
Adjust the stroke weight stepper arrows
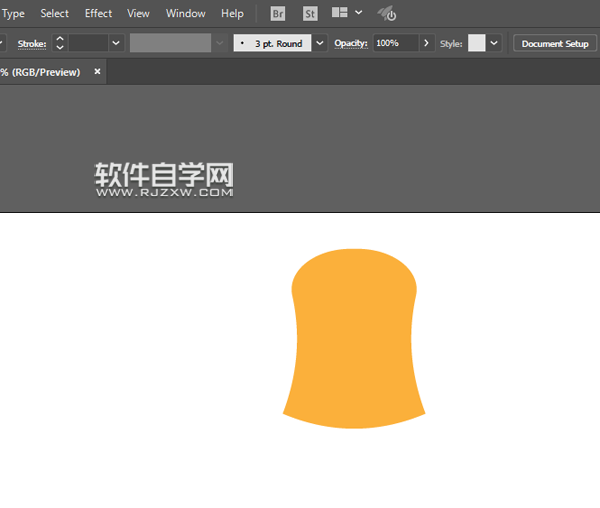[59, 44]
